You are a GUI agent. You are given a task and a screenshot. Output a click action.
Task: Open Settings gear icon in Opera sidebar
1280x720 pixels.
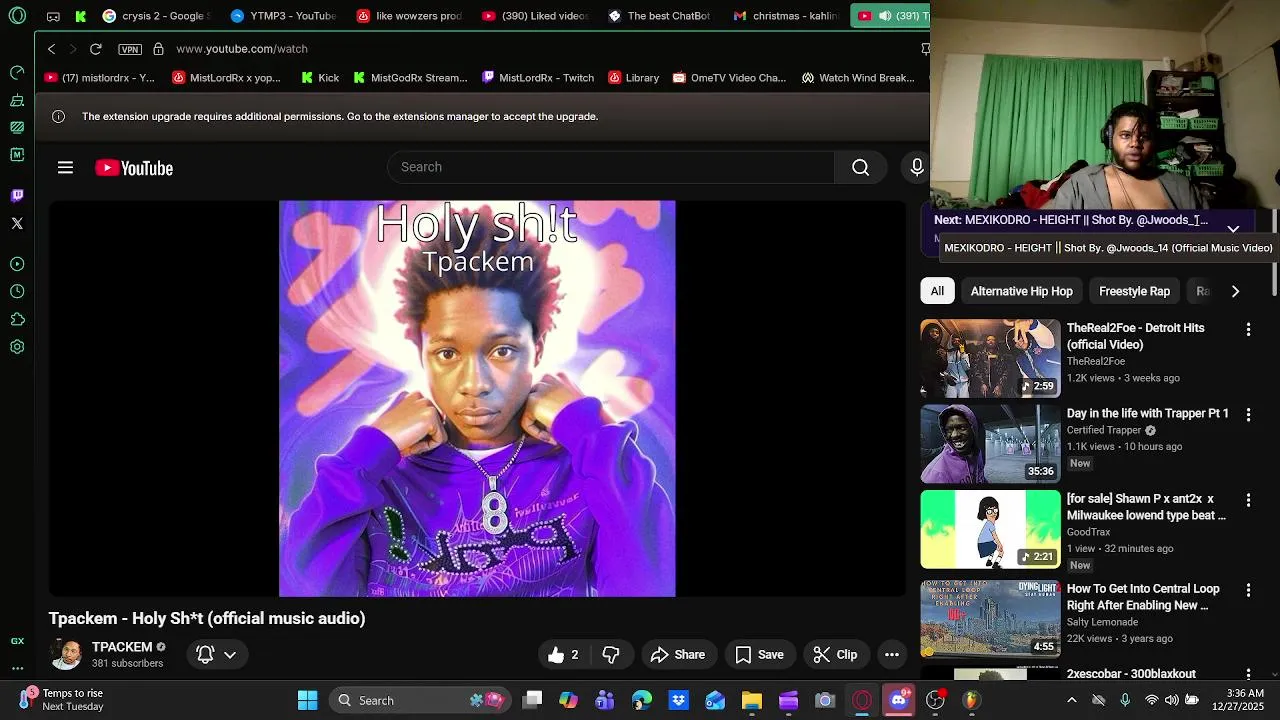(17, 347)
